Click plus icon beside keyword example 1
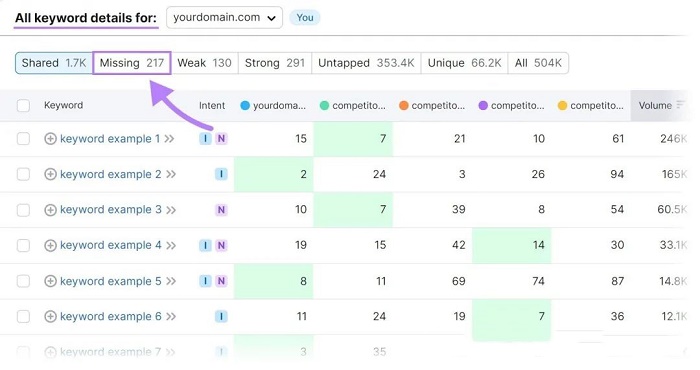Viewport: 700px width, 370px height. point(50,139)
